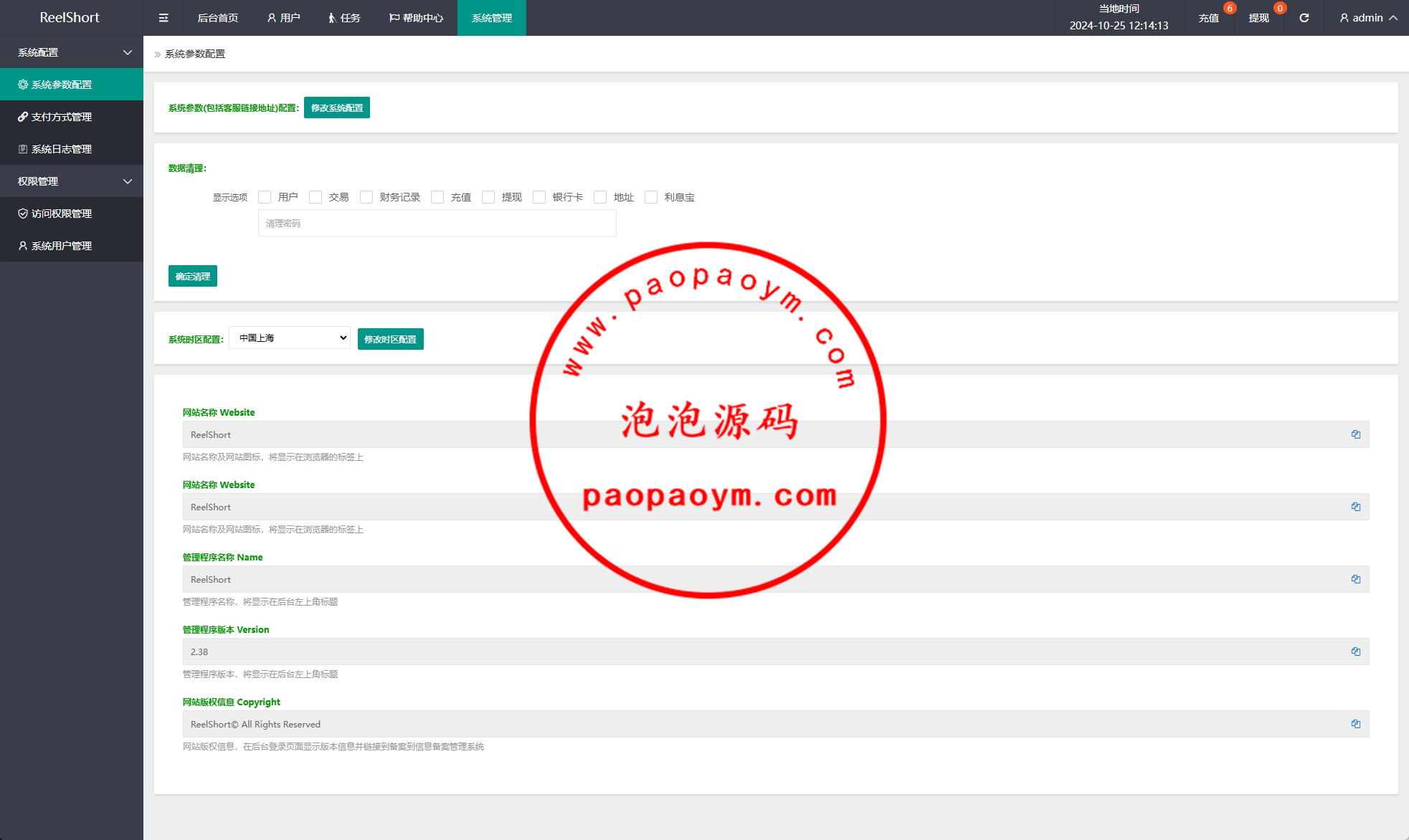Image resolution: width=1409 pixels, height=840 pixels.
Task: Copy the 管理程序版本 Version field value
Action: (1355, 652)
